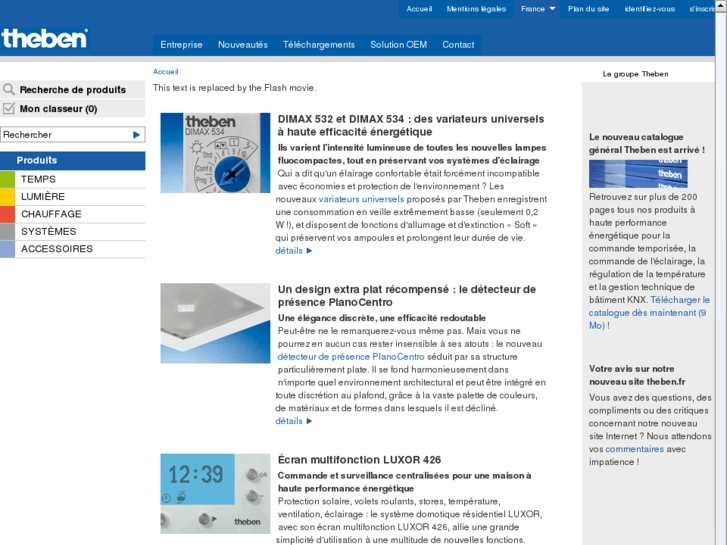Click the Theben logo
This screenshot has width=727, height=545.
tap(45, 38)
